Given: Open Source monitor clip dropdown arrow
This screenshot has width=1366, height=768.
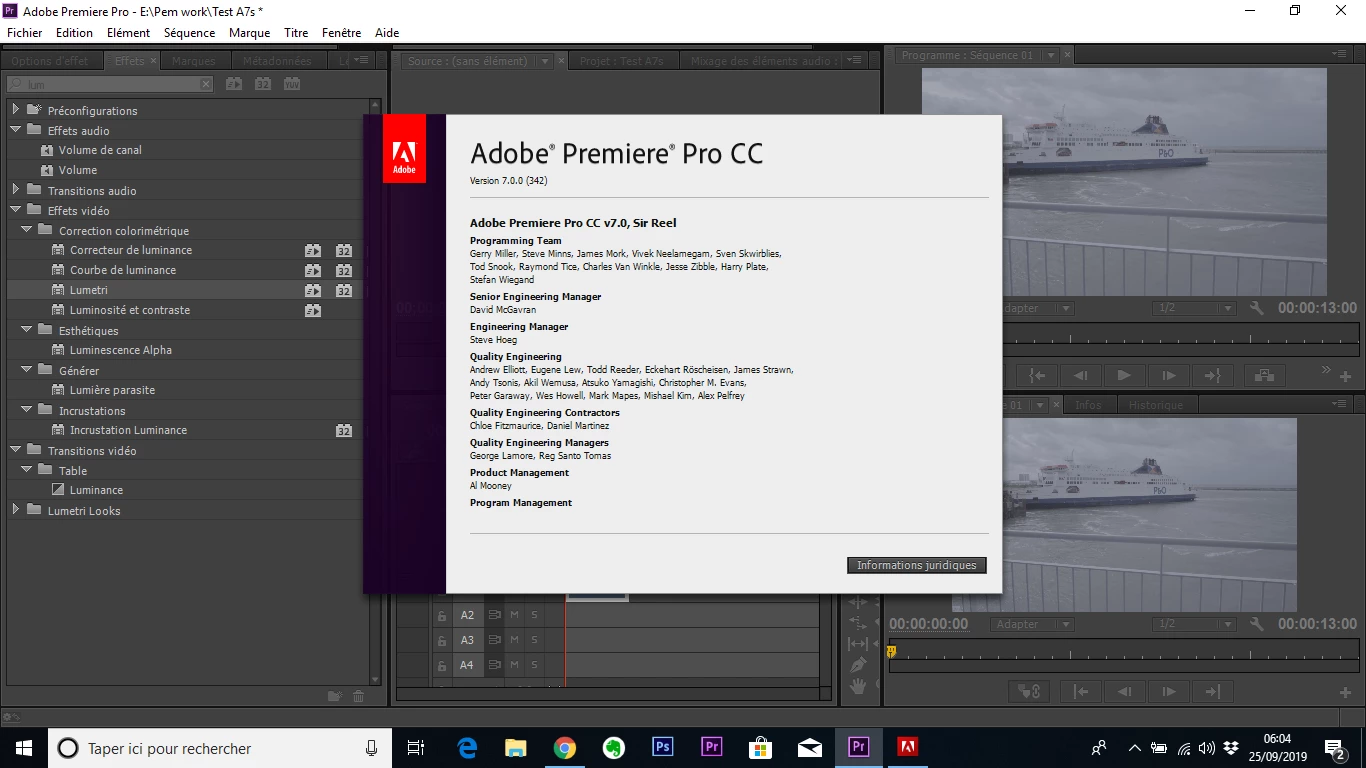Looking at the screenshot, I should (x=545, y=61).
